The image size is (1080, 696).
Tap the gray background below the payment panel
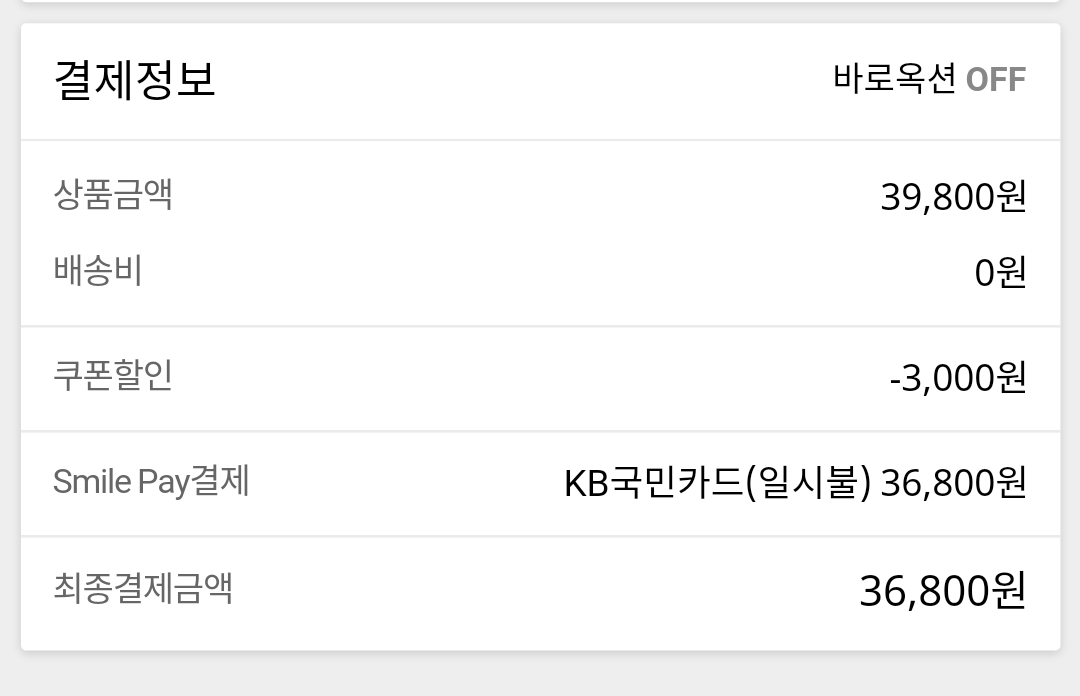(x=540, y=675)
